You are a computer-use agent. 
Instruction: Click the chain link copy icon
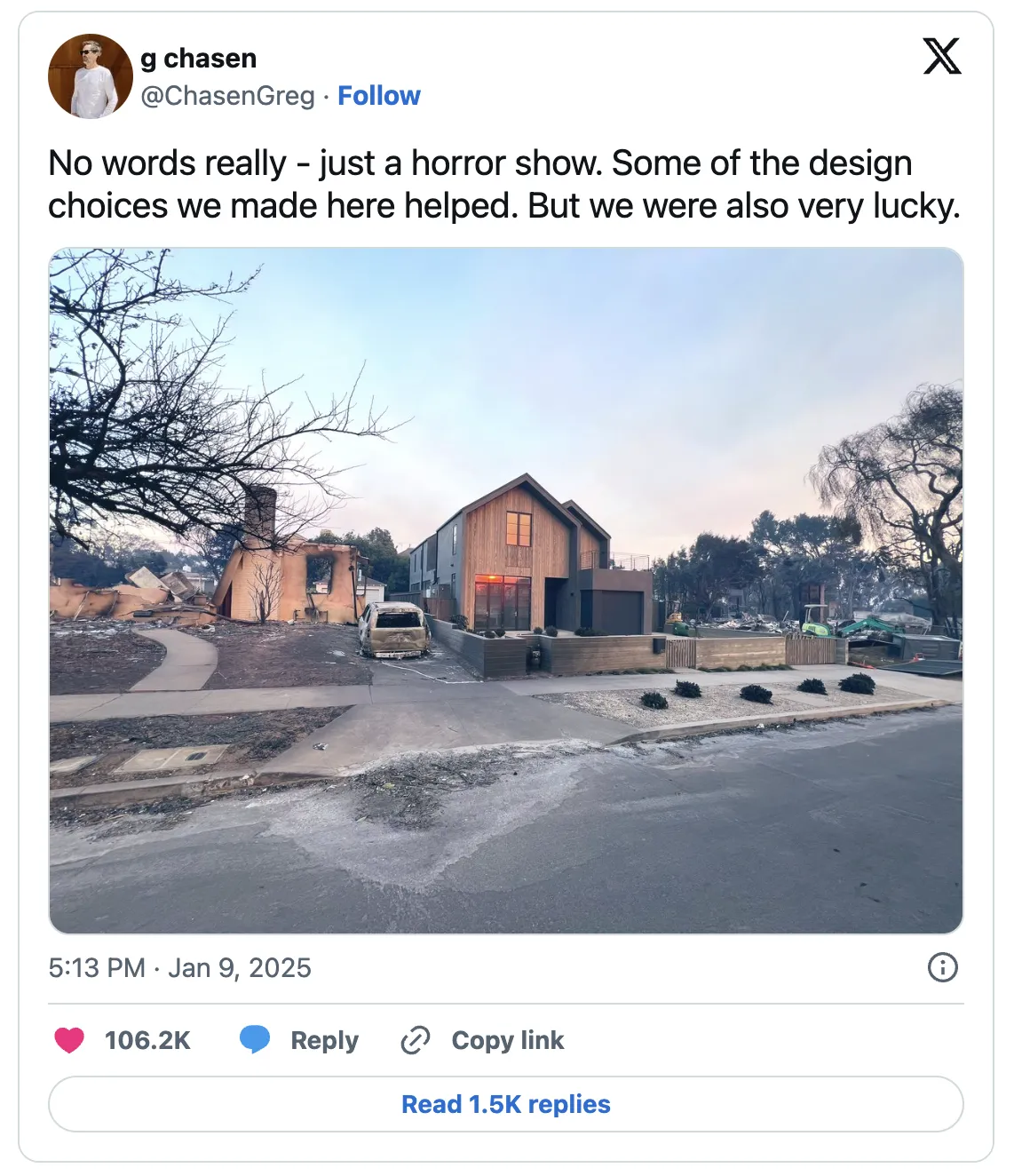[x=416, y=1040]
